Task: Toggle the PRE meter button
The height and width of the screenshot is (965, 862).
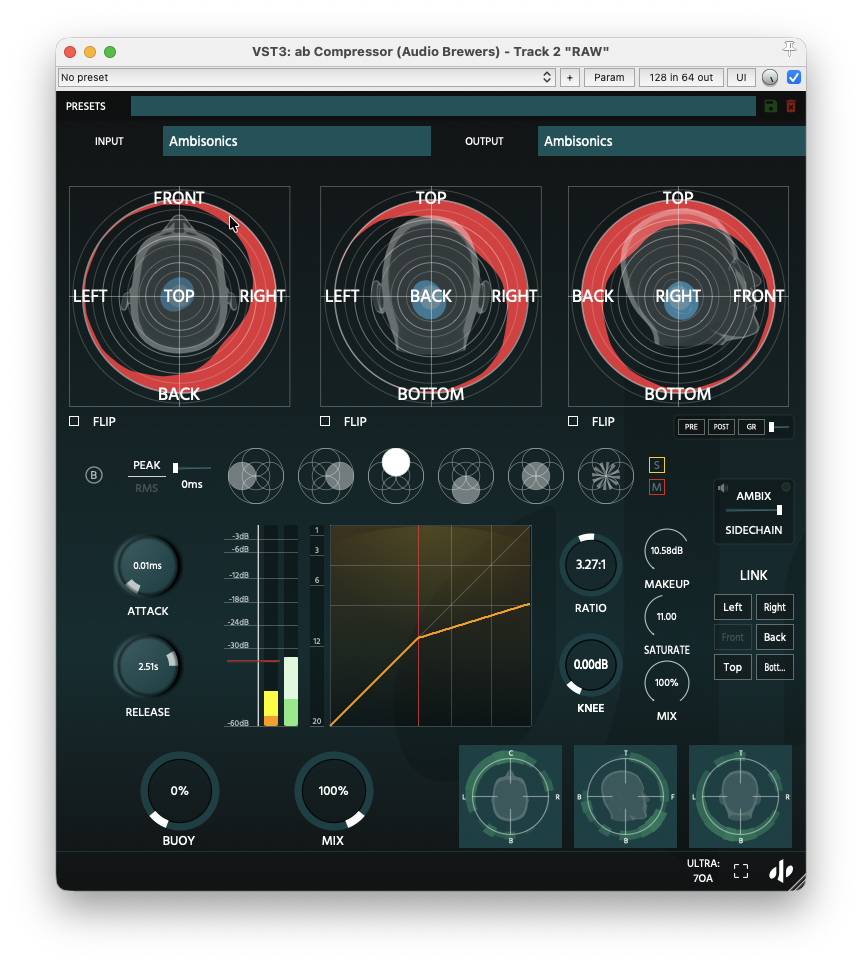Action: click(x=691, y=426)
